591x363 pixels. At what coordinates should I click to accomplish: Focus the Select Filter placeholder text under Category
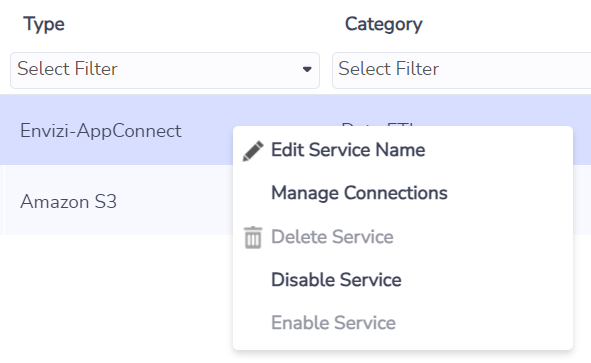389,69
